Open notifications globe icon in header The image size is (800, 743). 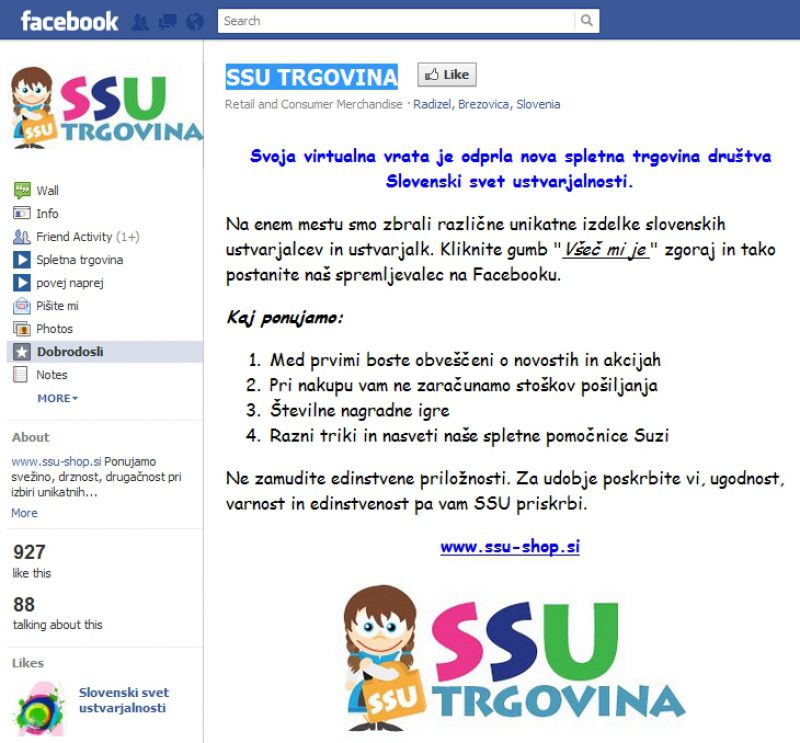tap(195, 21)
